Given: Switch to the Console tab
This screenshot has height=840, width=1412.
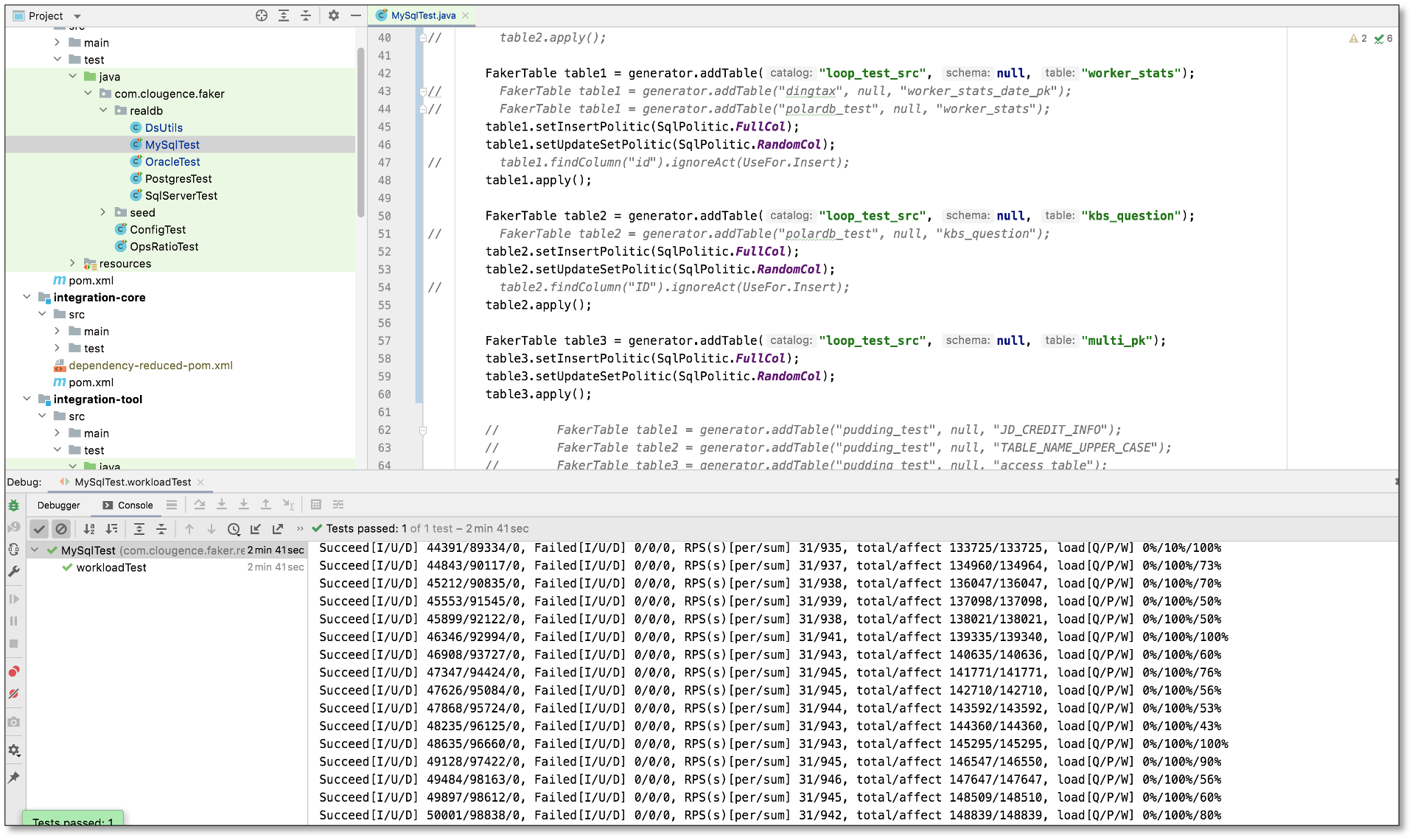Looking at the screenshot, I should [x=128, y=505].
